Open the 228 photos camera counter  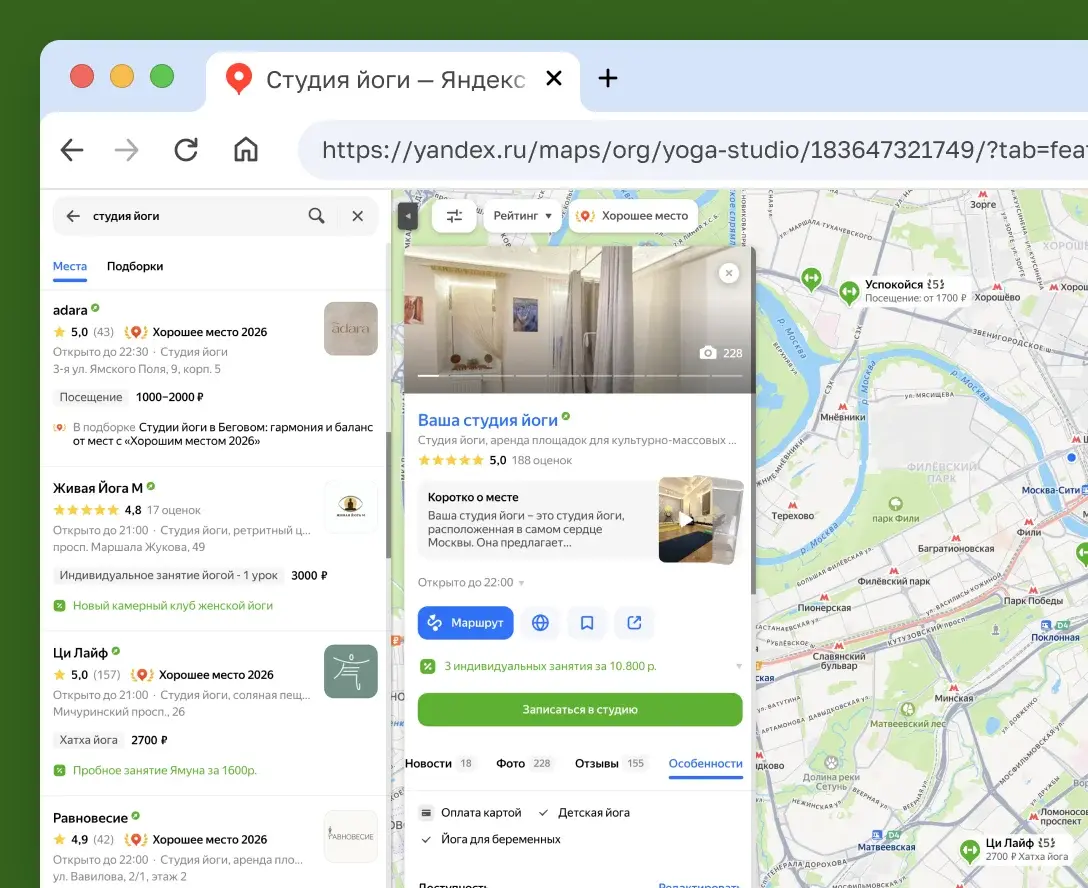(x=721, y=352)
